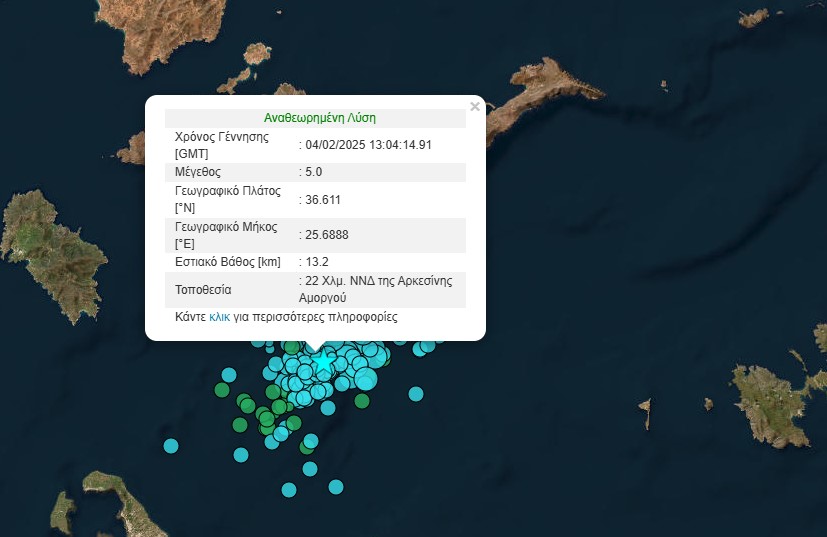Click the 'Χρόνος Γέννησης [GMT]' label
Screen dimensions: 827x537
click(221, 145)
